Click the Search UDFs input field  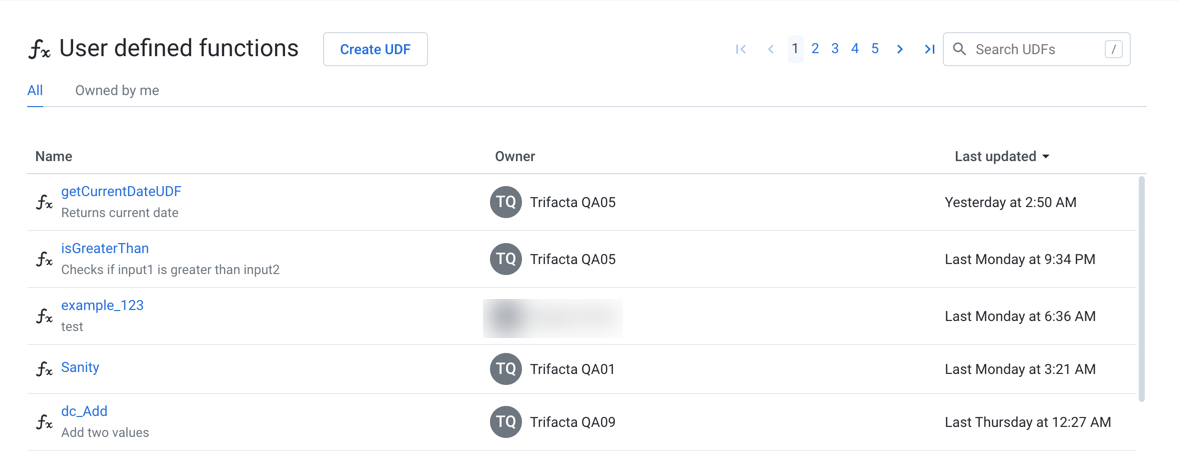pos(1035,49)
